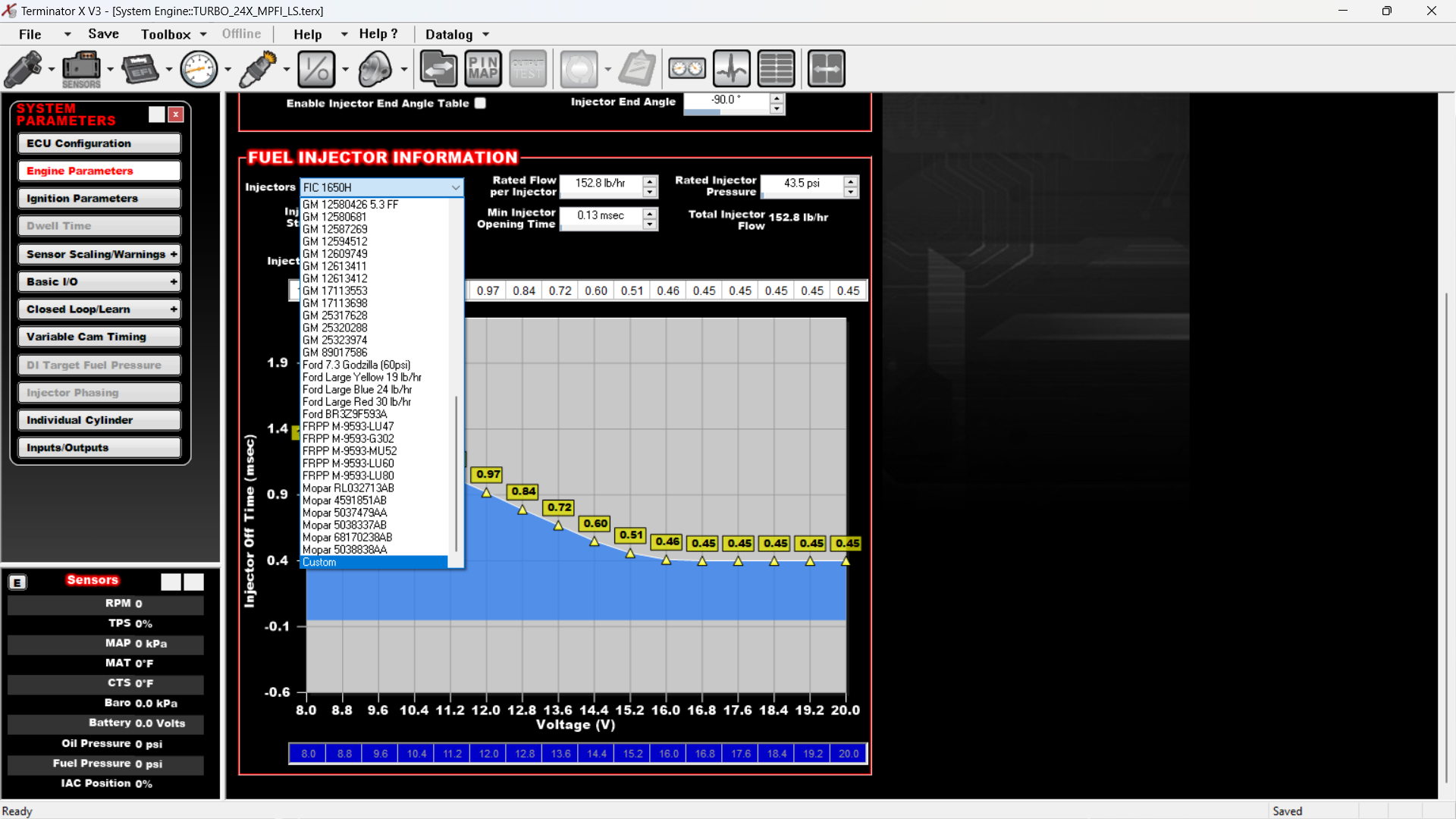Expand the fuel injector icon dropdown arrow
Screen dimensions: 1456x819
(52, 70)
